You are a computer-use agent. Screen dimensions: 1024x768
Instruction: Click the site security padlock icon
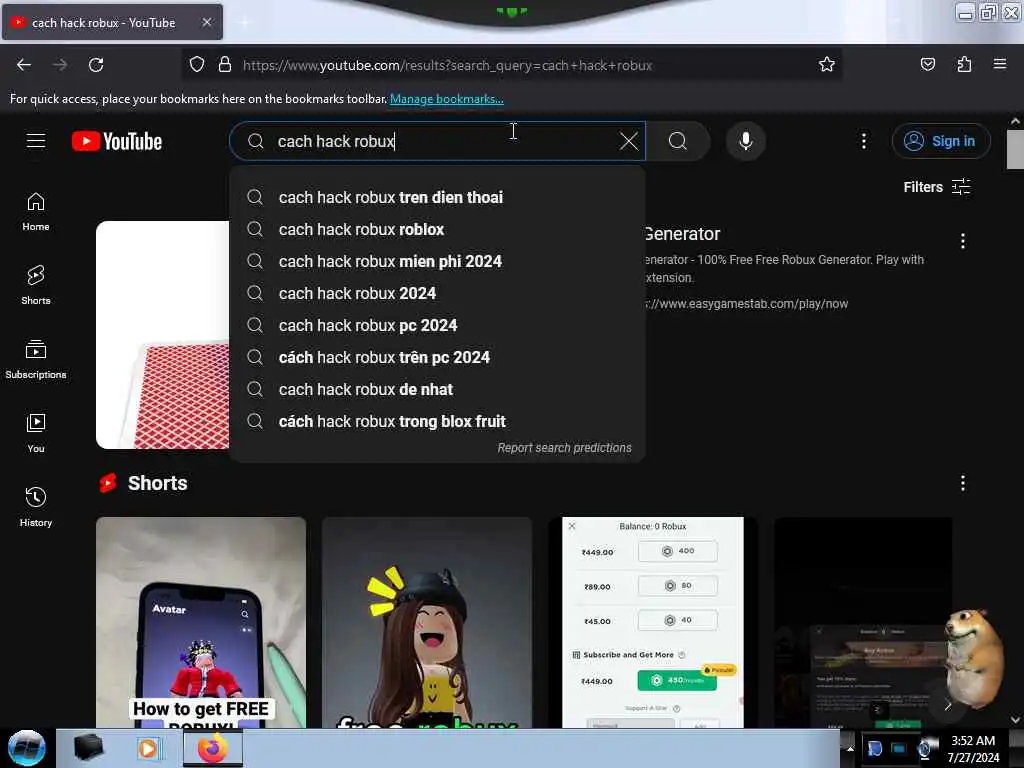[x=225, y=65]
